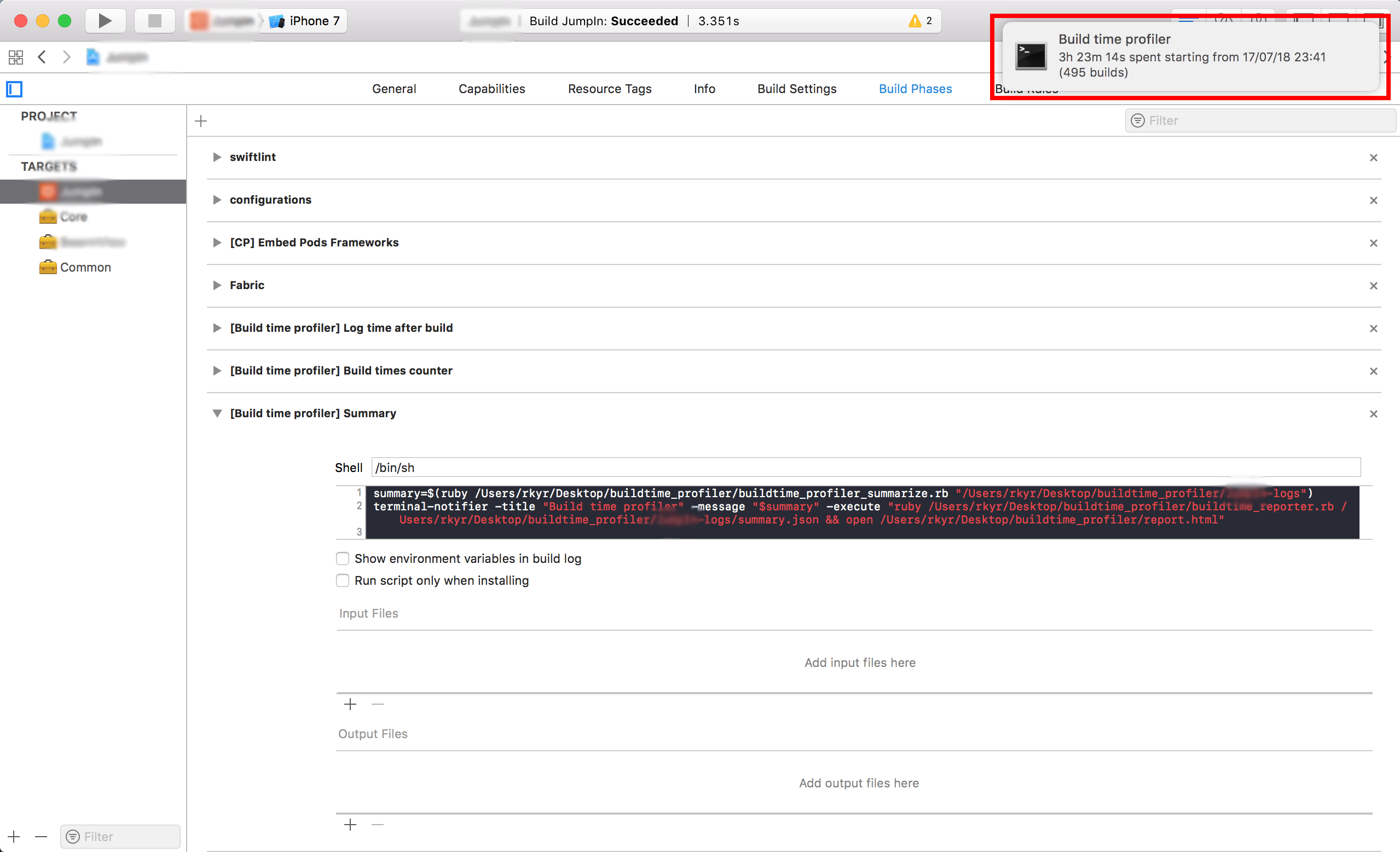The height and width of the screenshot is (852, 1400).
Task: Expand Log time after build phase
Action: 217,327
